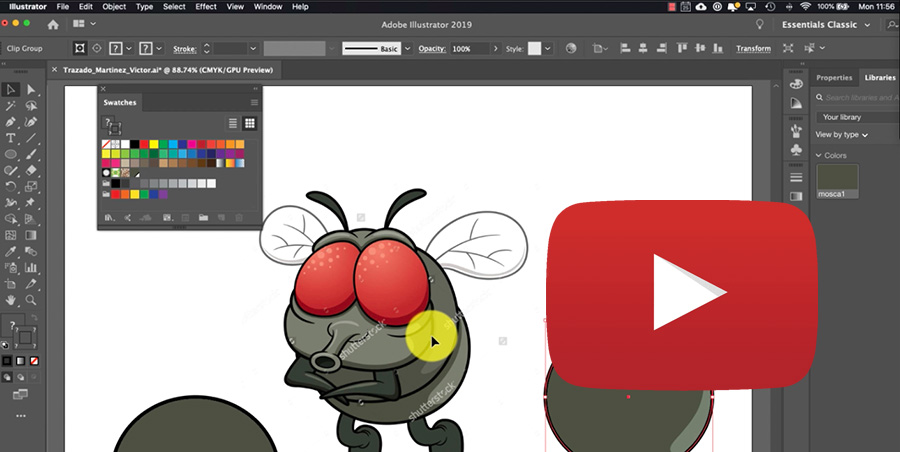Pick the Eraser tool
900x452 pixels.
point(31,170)
